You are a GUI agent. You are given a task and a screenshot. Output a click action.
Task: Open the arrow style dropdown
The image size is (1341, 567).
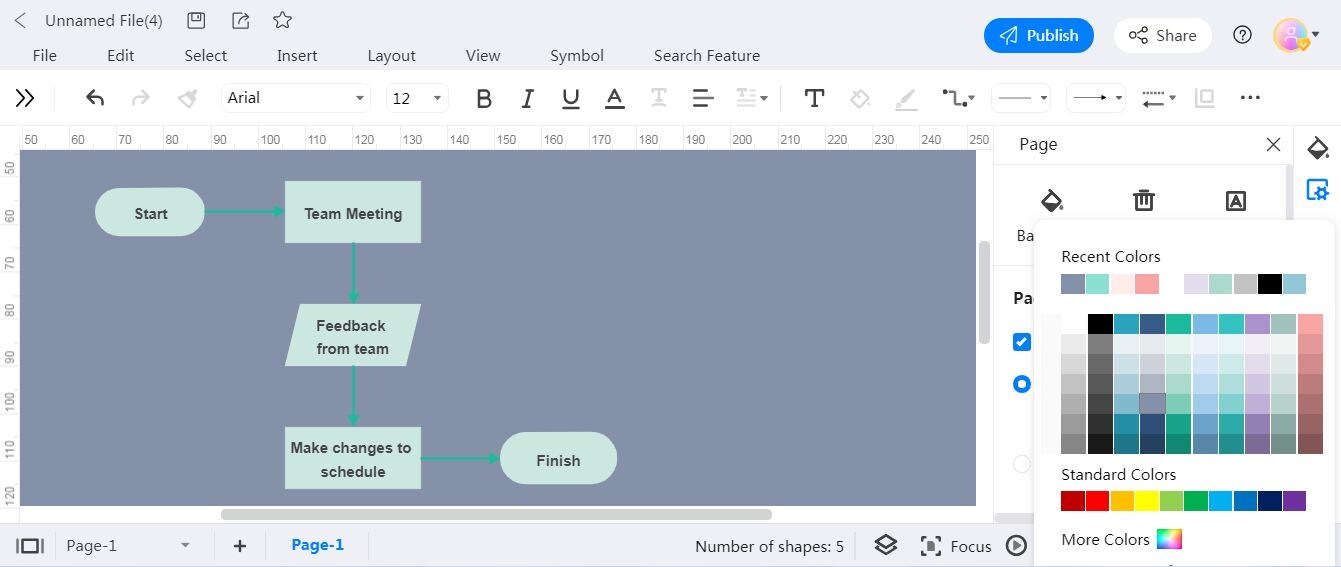coord(1096,98)
